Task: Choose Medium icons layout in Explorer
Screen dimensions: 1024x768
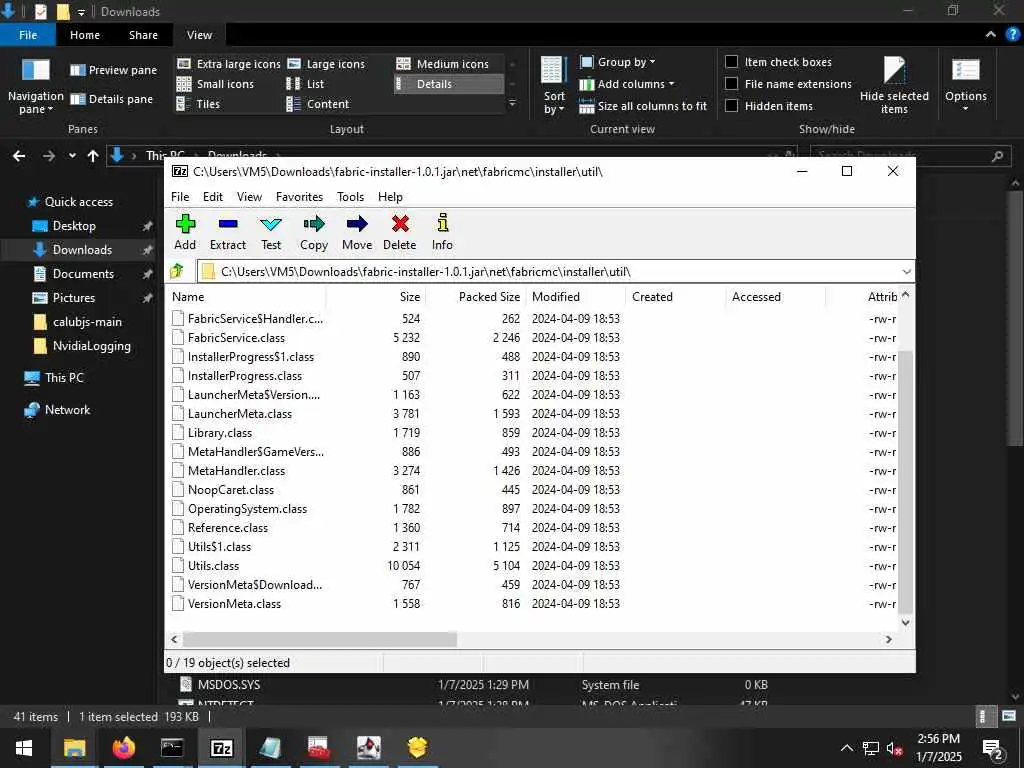Action: (442, 64)
